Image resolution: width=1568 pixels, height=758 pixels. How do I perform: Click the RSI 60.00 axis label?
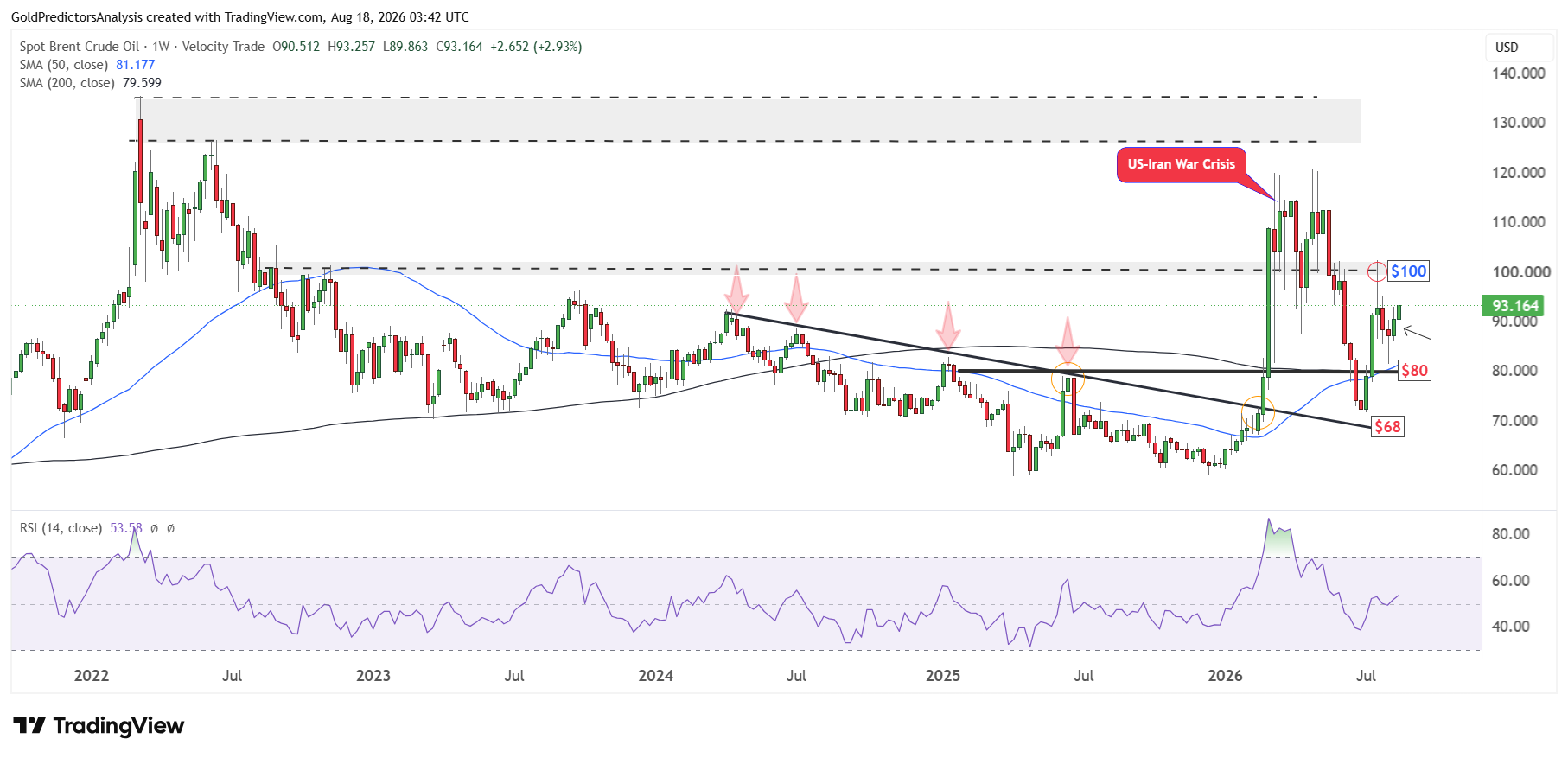point(1511,581)
